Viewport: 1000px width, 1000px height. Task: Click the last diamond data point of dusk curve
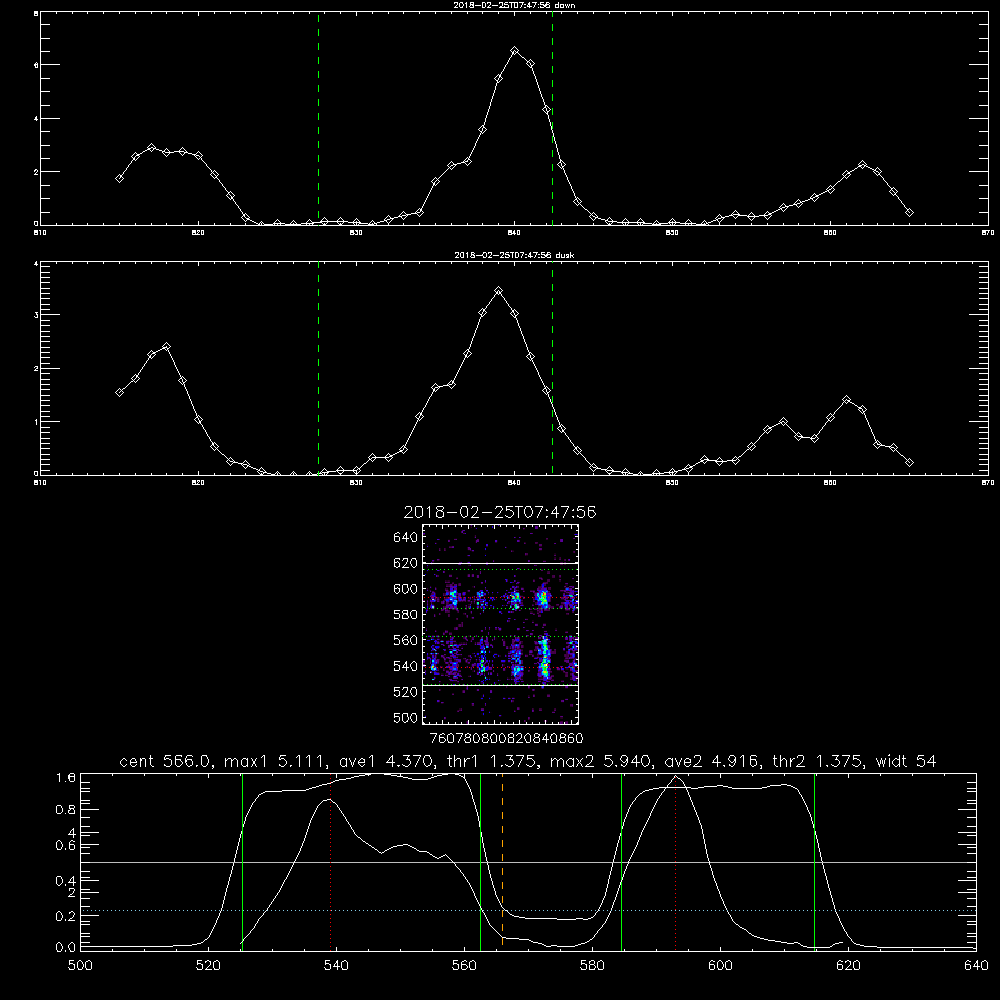point(909,462)
